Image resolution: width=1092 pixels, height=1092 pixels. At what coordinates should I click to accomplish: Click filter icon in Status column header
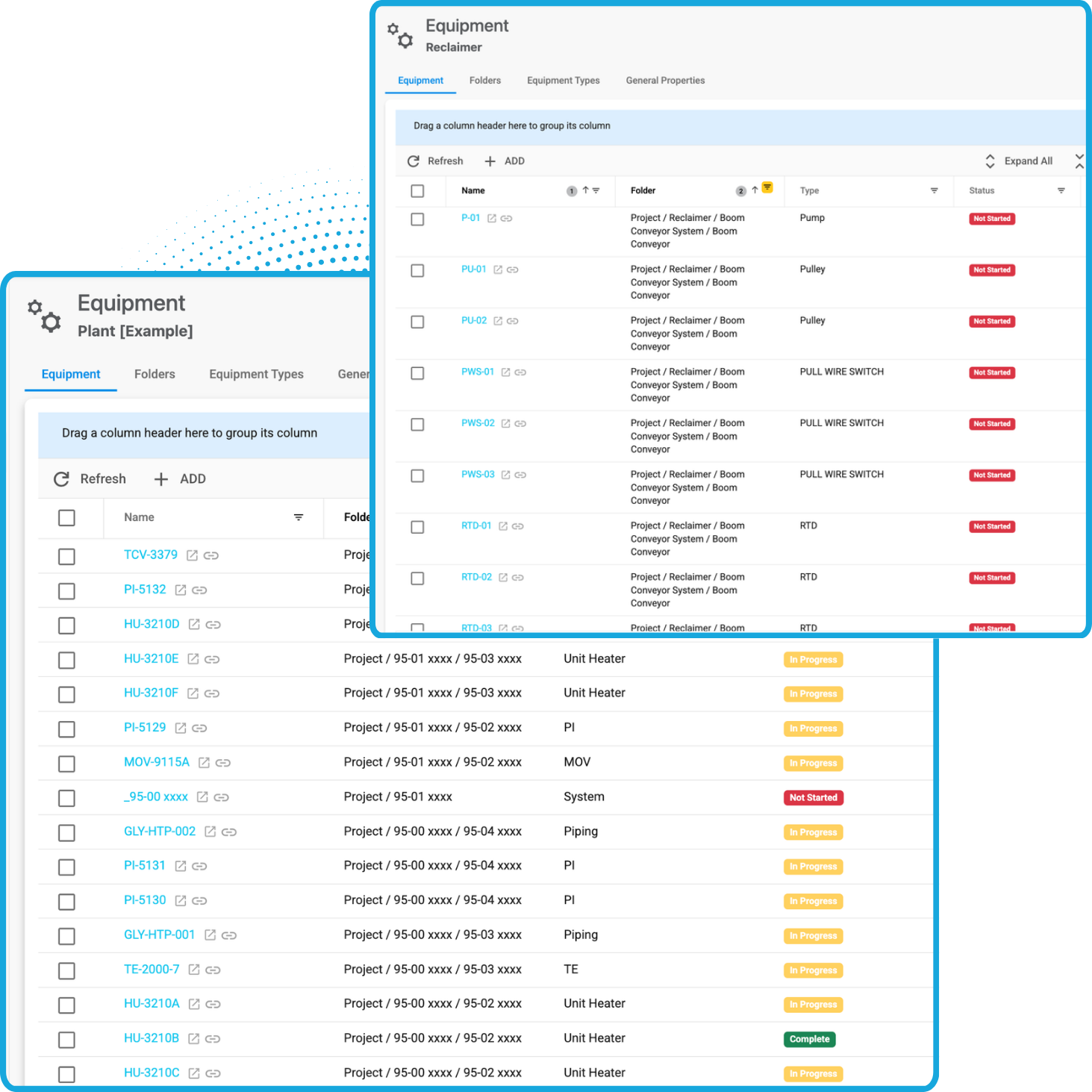(1061, 191)
